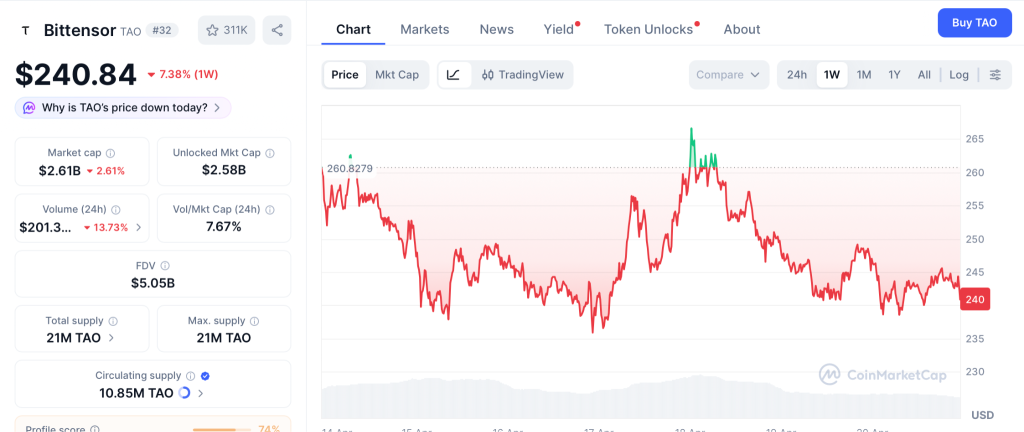The height and width of the screenshot is (432, 1024).
Task: Expand Volume (24h) details chevron
Action: coord(139,227)
